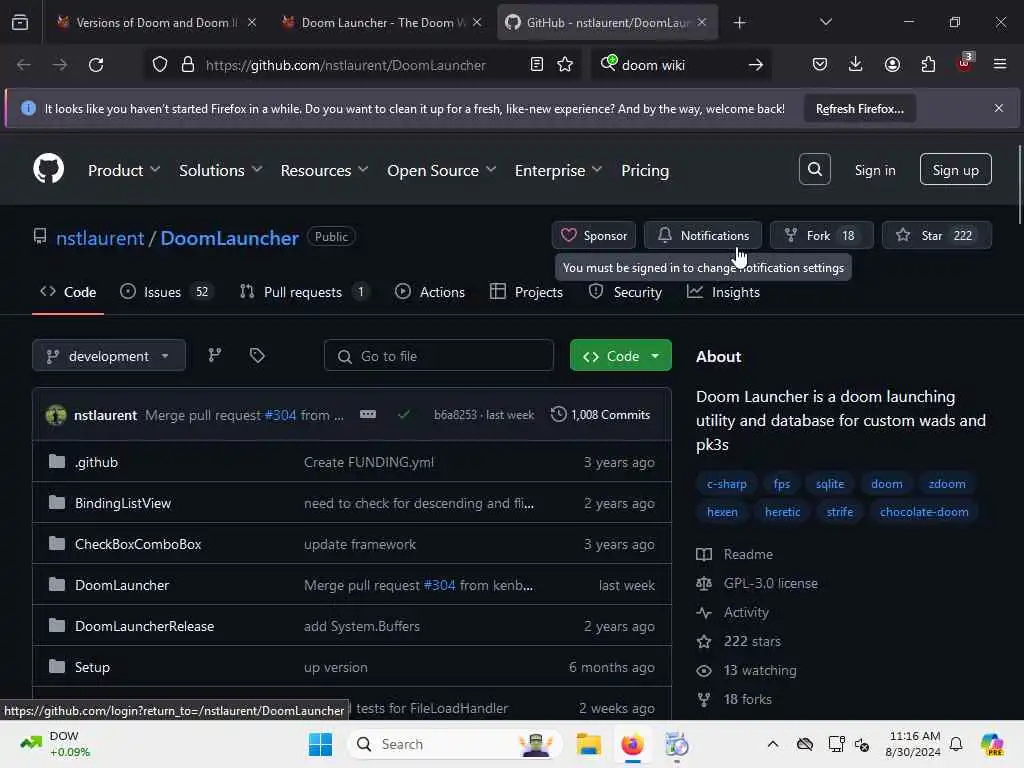The image size is (1024, 768).
Task: Click the green commit status checkmark
Action: point(404,415)
